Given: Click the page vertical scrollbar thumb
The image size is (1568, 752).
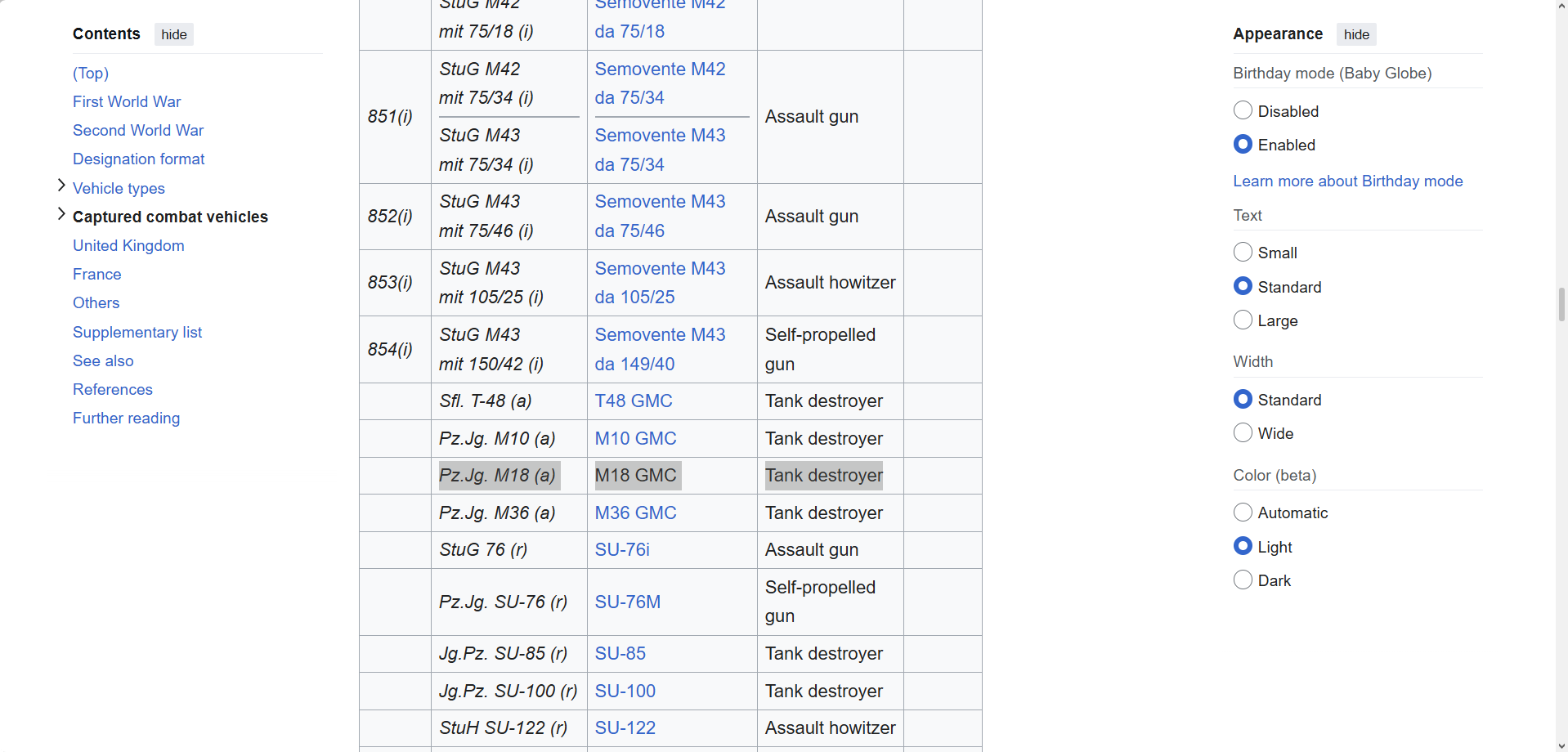Looking at the screenshot, I should (1561, 304).
